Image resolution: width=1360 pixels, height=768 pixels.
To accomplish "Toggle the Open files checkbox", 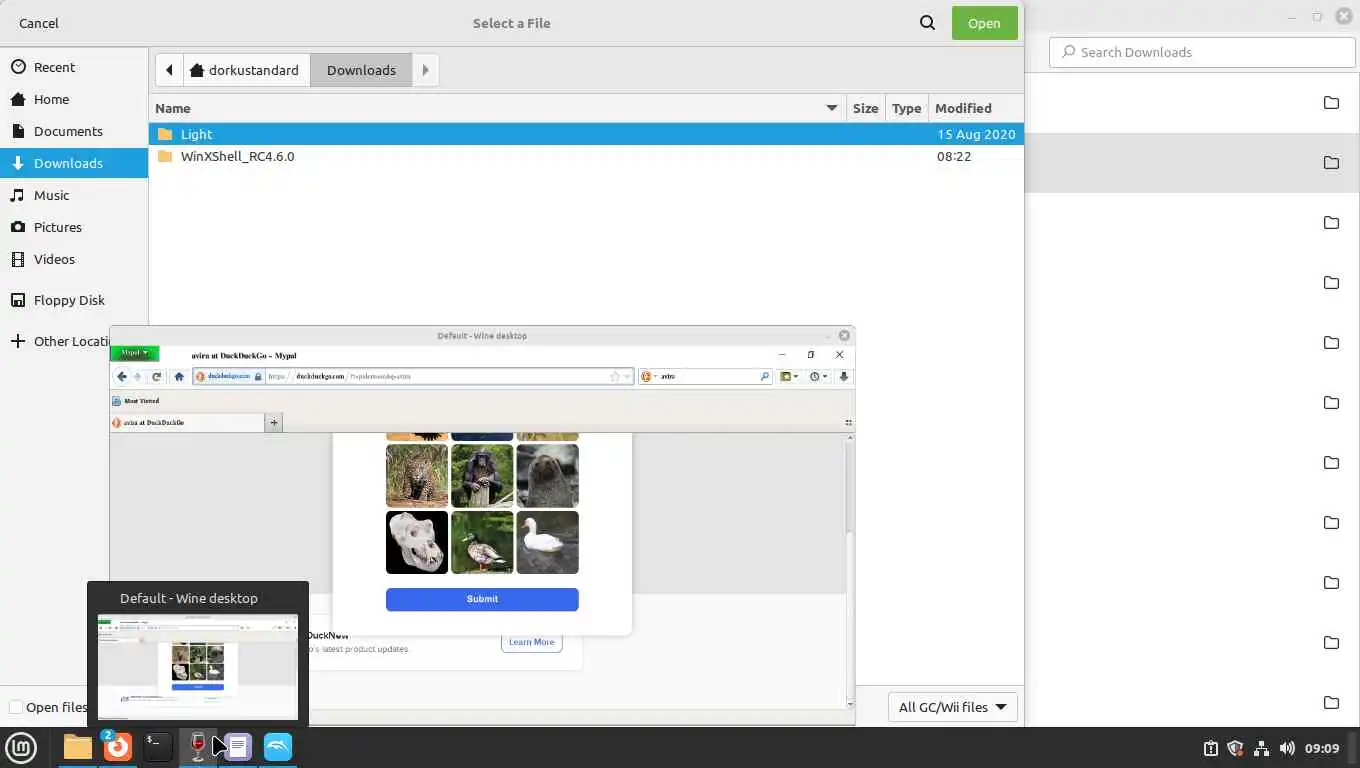I will coord(15,707).
